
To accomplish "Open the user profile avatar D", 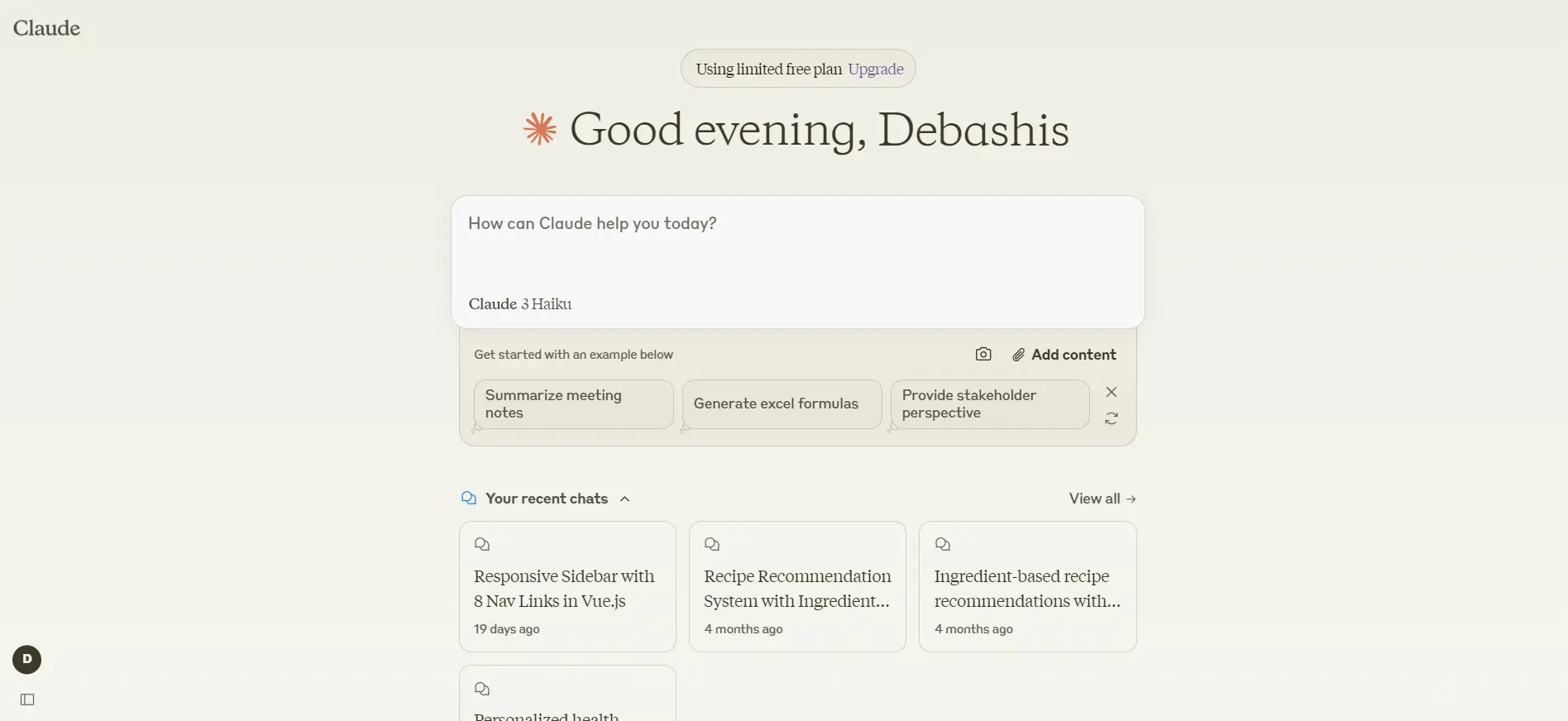I will click(27, 659).
